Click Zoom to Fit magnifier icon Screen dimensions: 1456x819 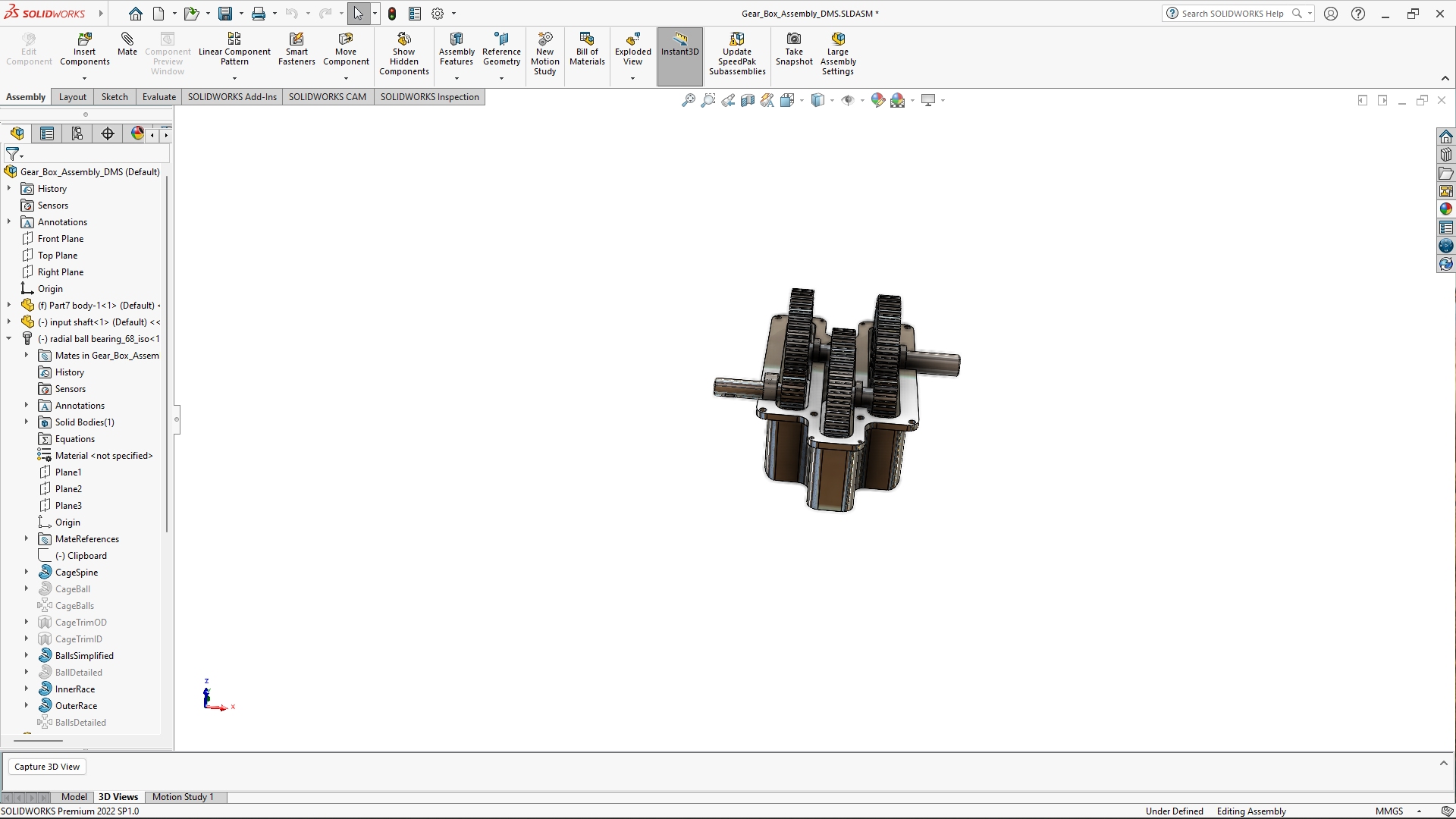pyautogui.click(x=688, y=100)
